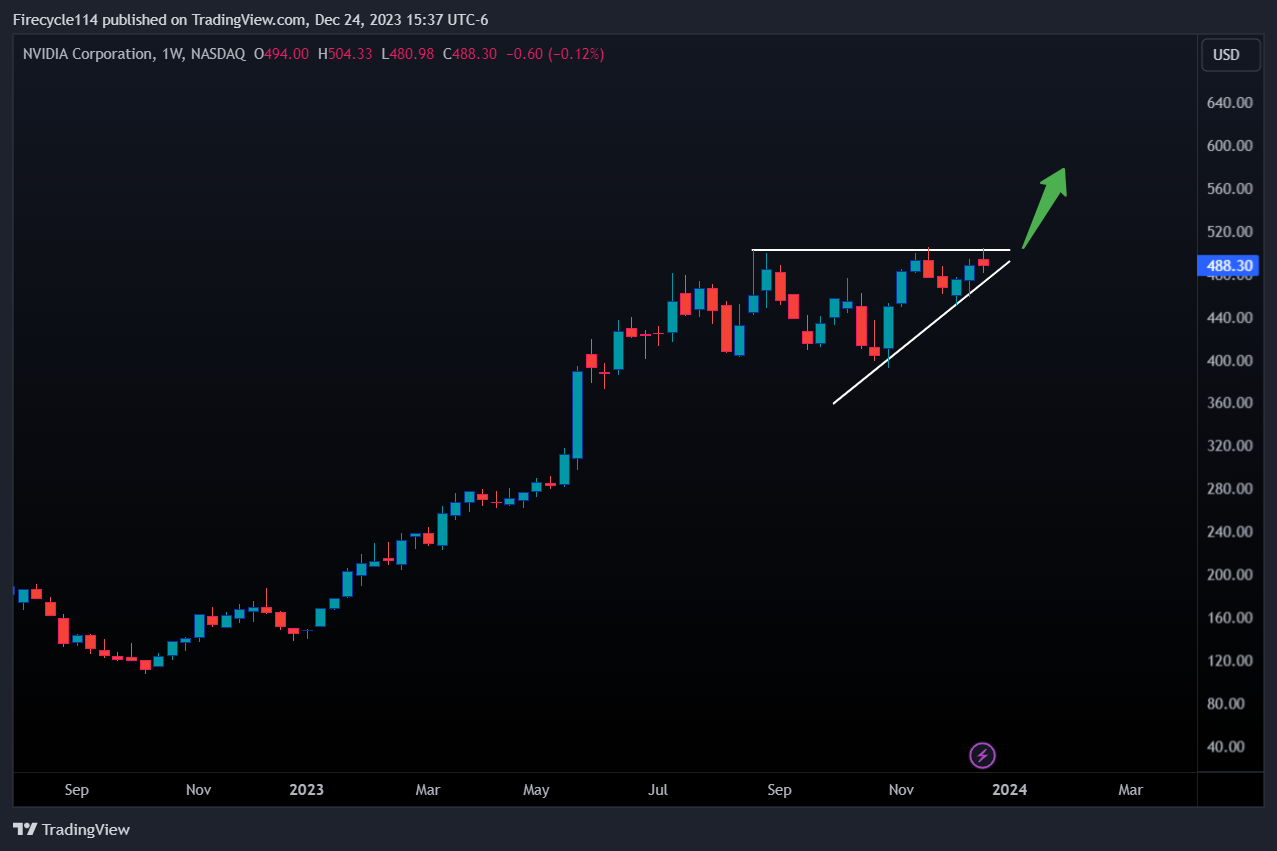Screen dimensions: 1277x851
Task: Click the May label on time axis
Action: 536,790
